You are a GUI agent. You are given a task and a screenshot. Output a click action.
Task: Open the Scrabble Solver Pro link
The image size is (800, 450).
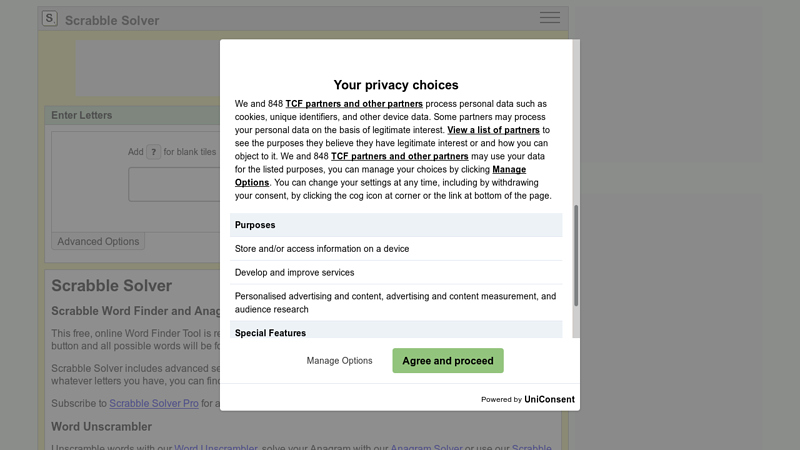tap(154, 403)
